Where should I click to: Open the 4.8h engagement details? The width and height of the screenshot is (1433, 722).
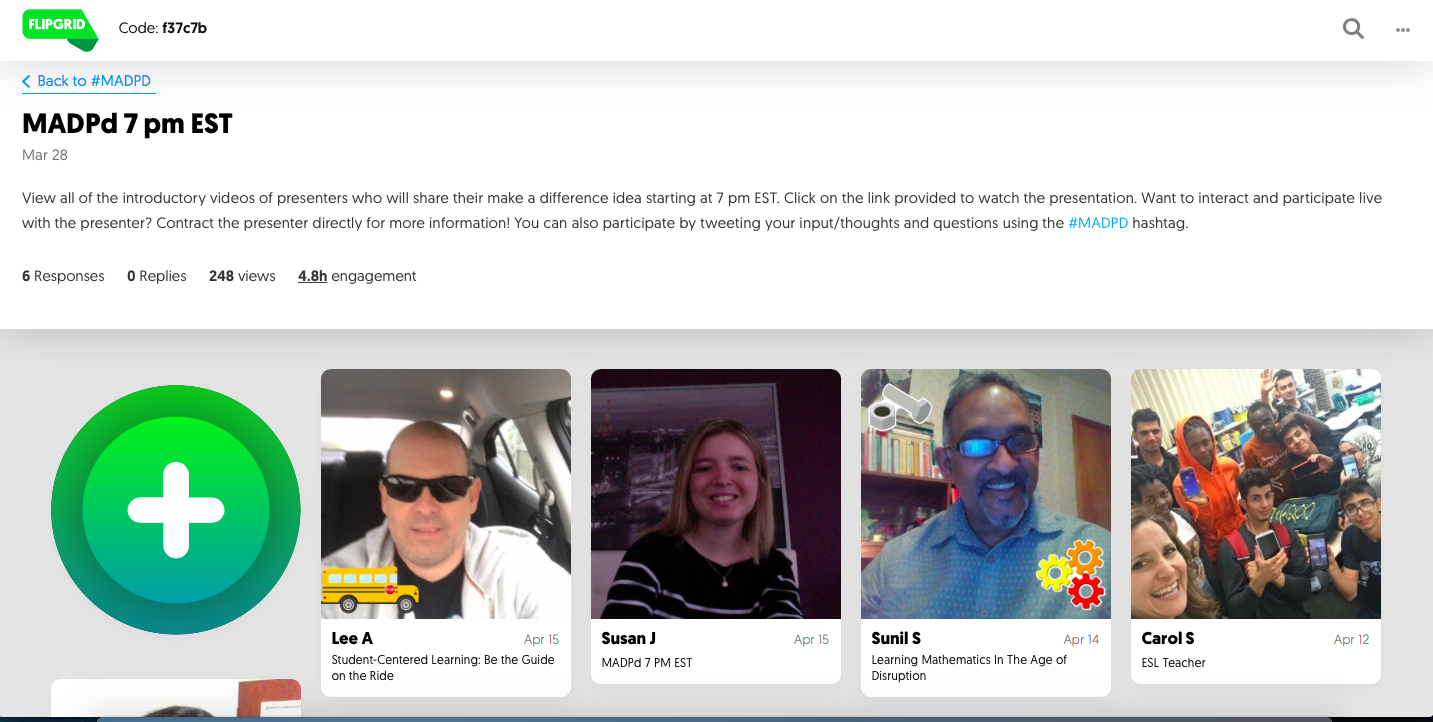coord(312,275)
